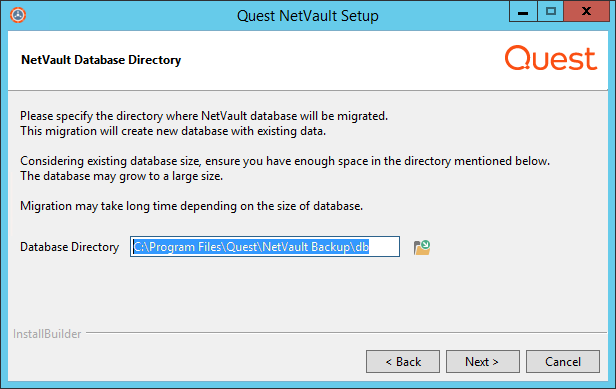This screenshot has height=389, width=616.
Task: Click the line 'This migration will create new database'
Action: click(173, 131)
